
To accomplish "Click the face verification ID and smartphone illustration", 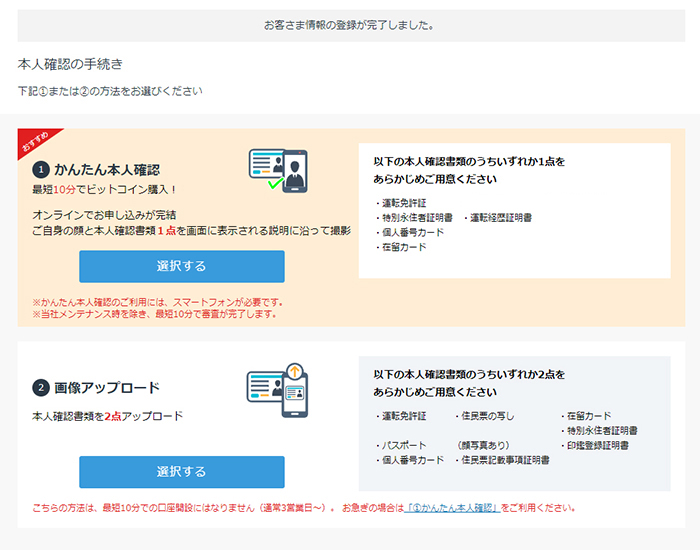I will point(279,169).
